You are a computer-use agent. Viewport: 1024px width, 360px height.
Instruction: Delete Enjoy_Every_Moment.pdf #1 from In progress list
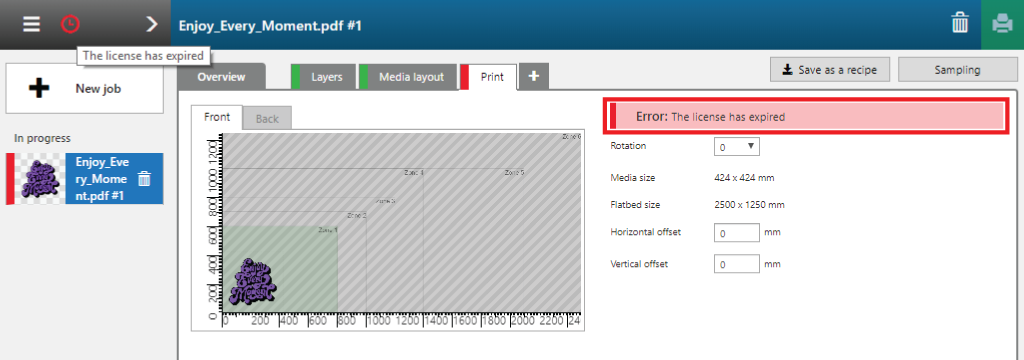145,179
